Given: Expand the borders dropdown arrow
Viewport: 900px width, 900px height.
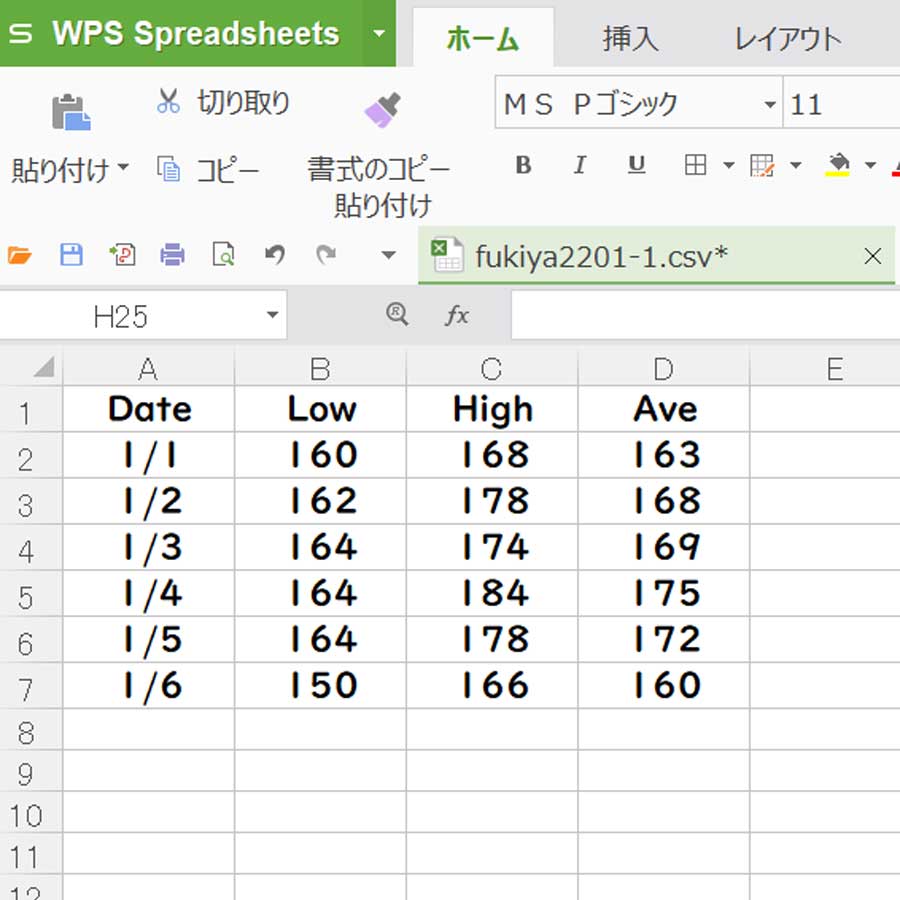Looking at the screenshot, I should (x=728, y=165).
